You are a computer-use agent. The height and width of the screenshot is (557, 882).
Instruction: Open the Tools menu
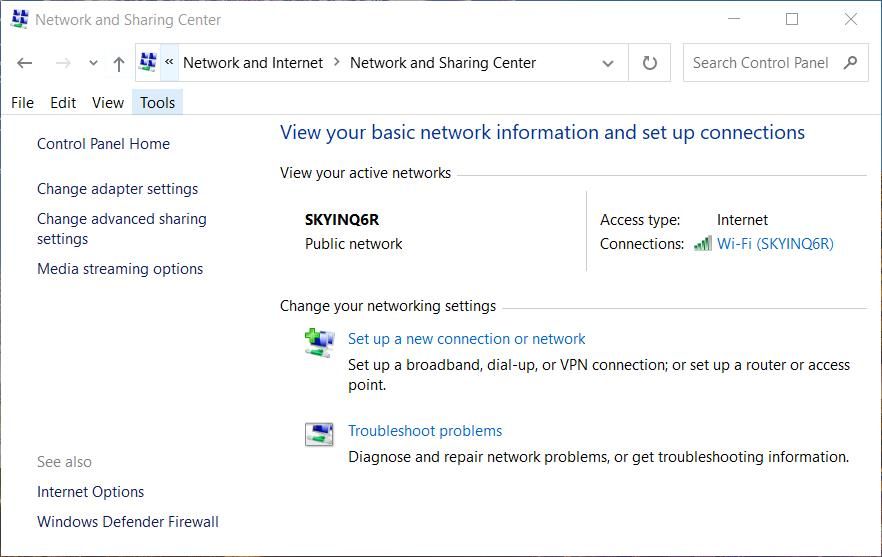[158, 102]
